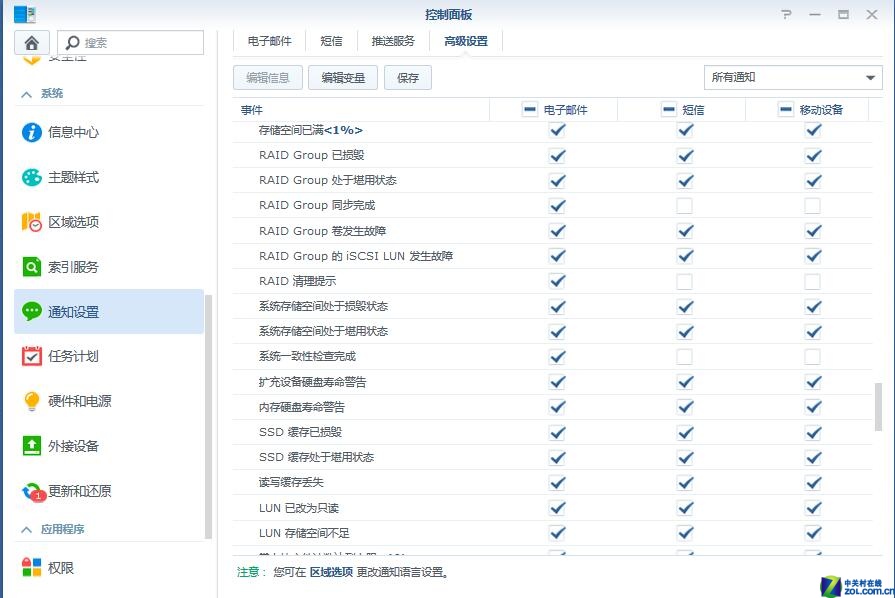Select the LUN 存储空间不足 event row
The height and width of the screenshot is (598, 895).
553,533
